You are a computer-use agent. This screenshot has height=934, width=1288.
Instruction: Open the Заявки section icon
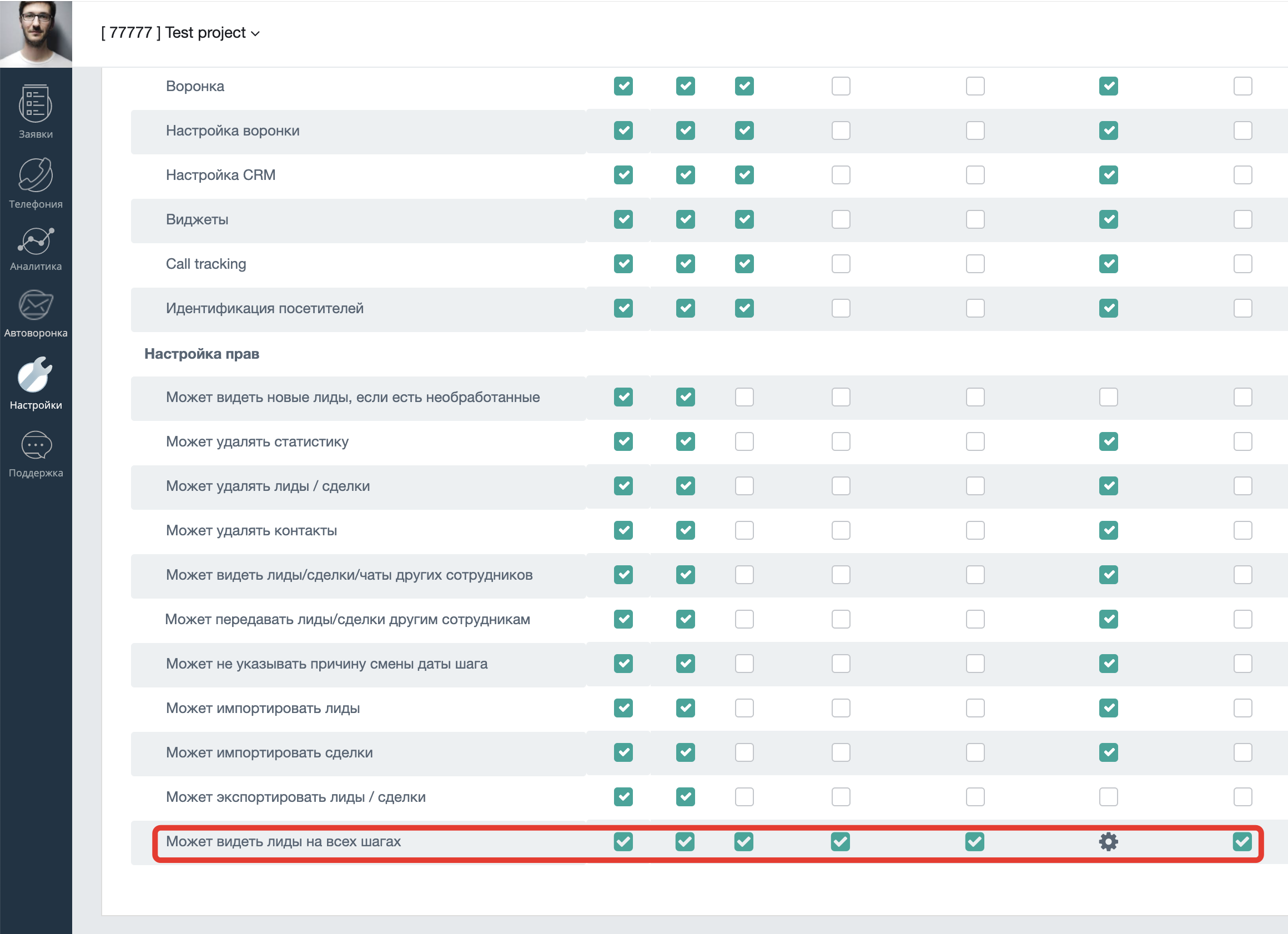[x=35, y=104]
